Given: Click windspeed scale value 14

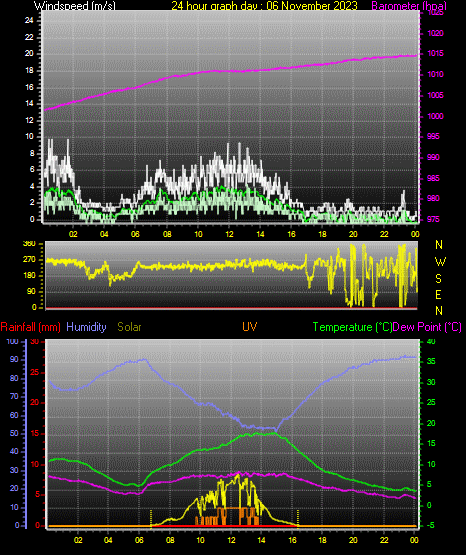Looking at the screenshot, I should click(x=29, y=104).
